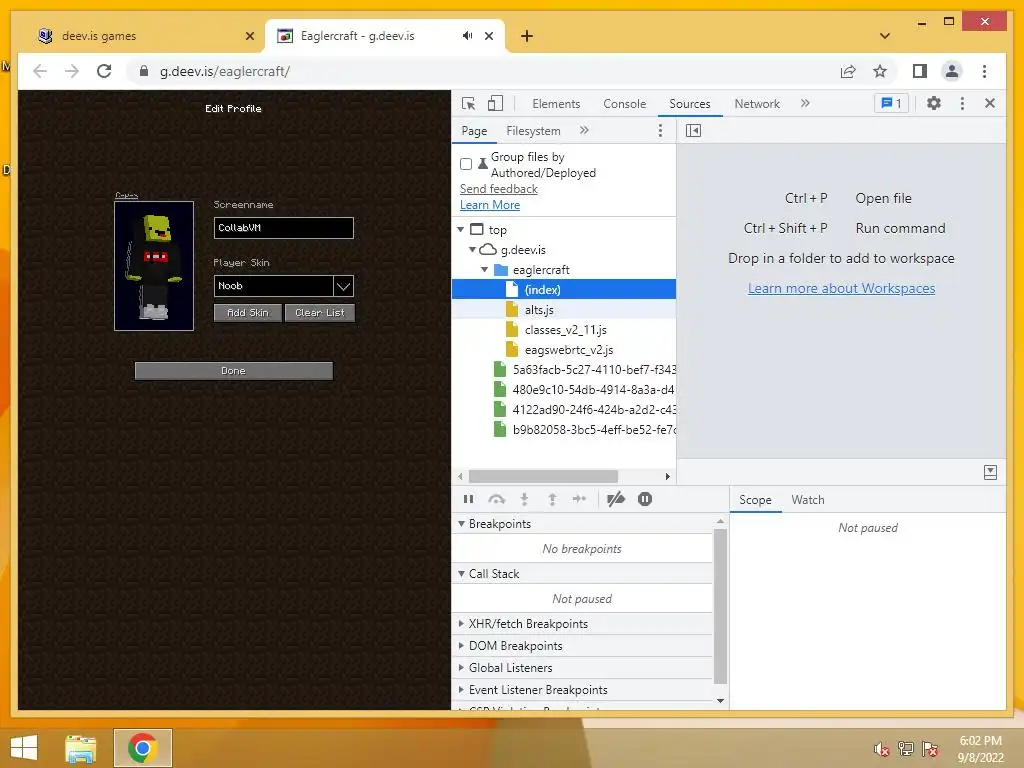Click the step icon in debugger toolbar
The width and height of the screenshot is (1024, 768).
579,500
